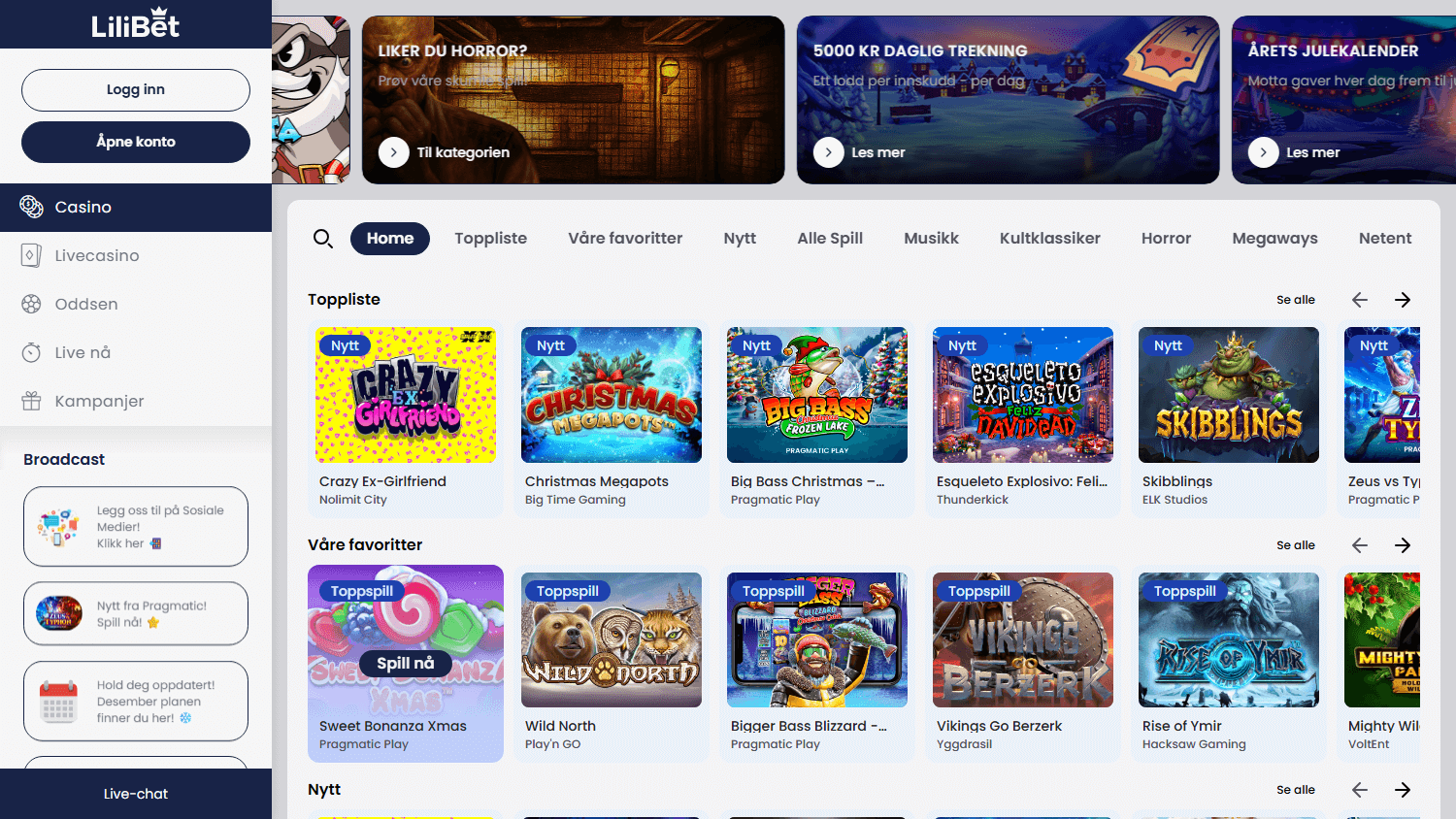Open Live nå via the clock icon
The height and width of the screenshot is (819, 1456).
tap(31, 352)
